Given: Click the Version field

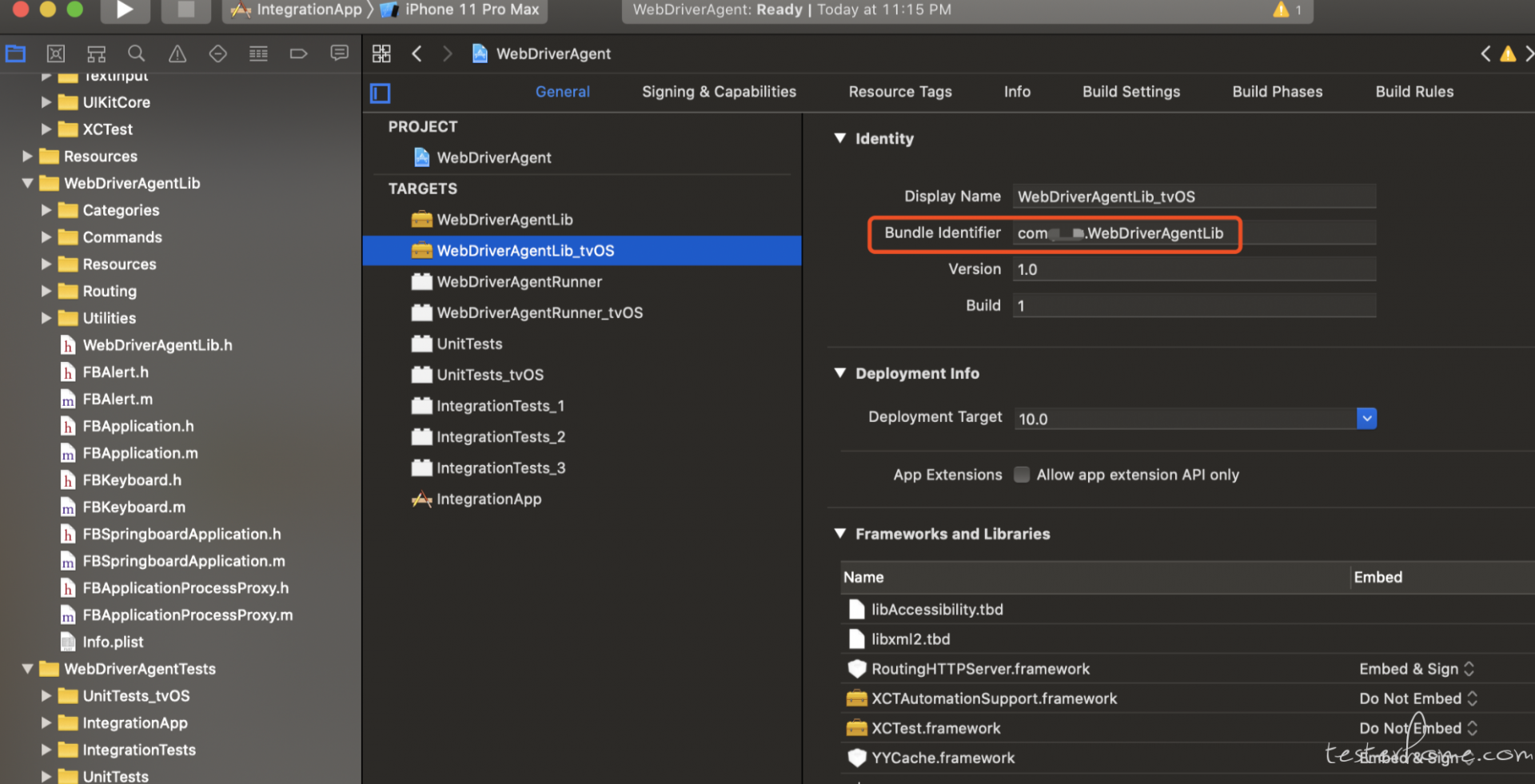Looking at the screenshot, I should pos(1194,269).
